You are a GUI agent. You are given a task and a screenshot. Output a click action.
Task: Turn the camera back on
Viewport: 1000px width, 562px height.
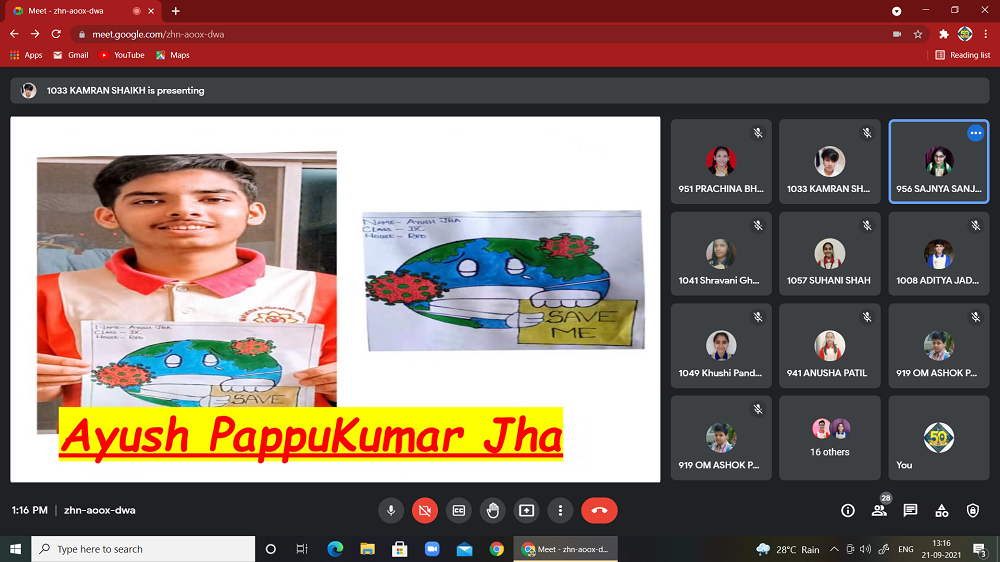pos(425,510)
